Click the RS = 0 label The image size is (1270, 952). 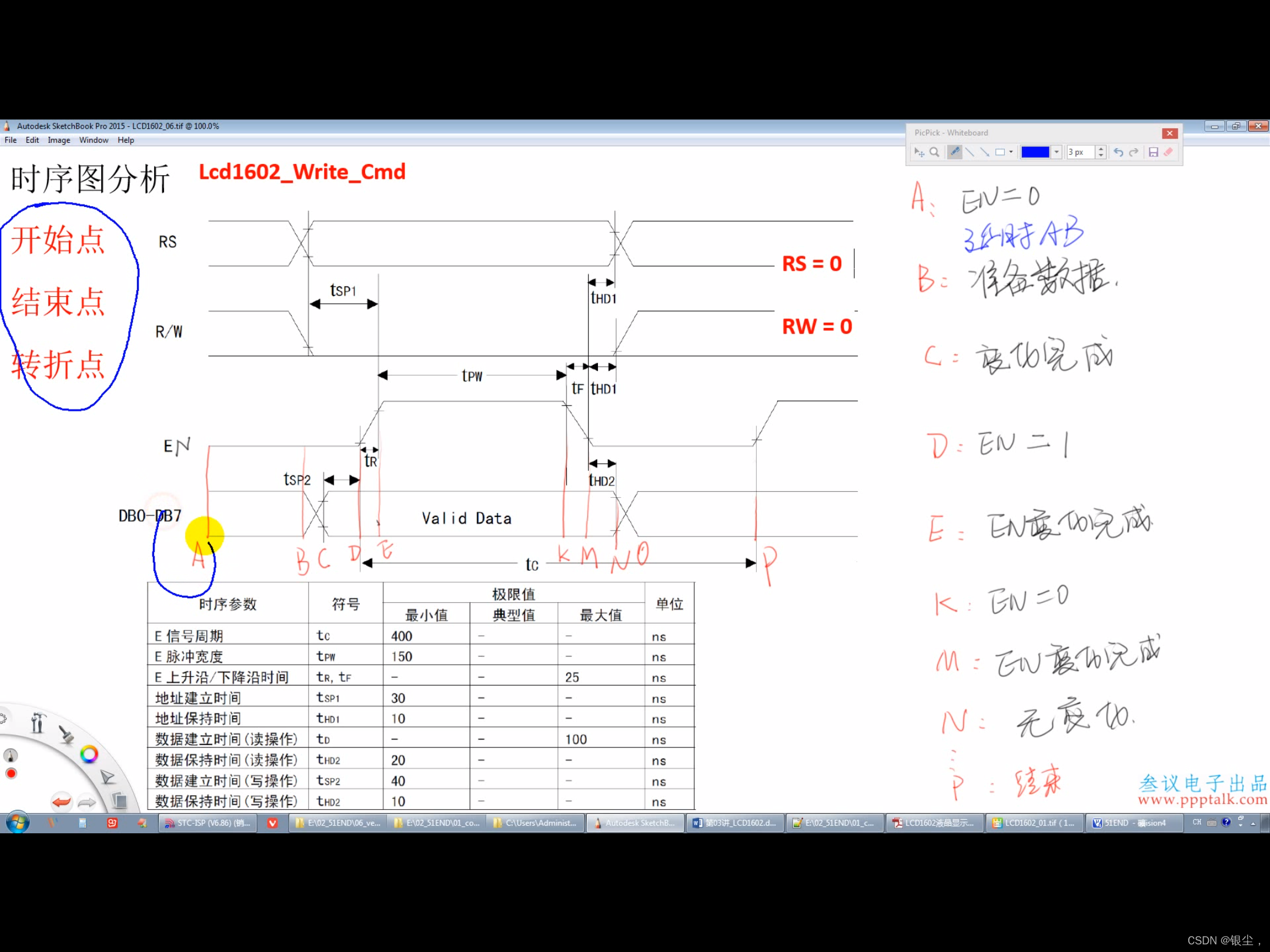(x=812, y=264)
